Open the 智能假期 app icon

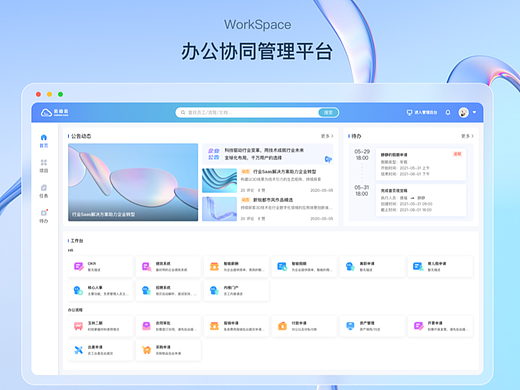282,266
